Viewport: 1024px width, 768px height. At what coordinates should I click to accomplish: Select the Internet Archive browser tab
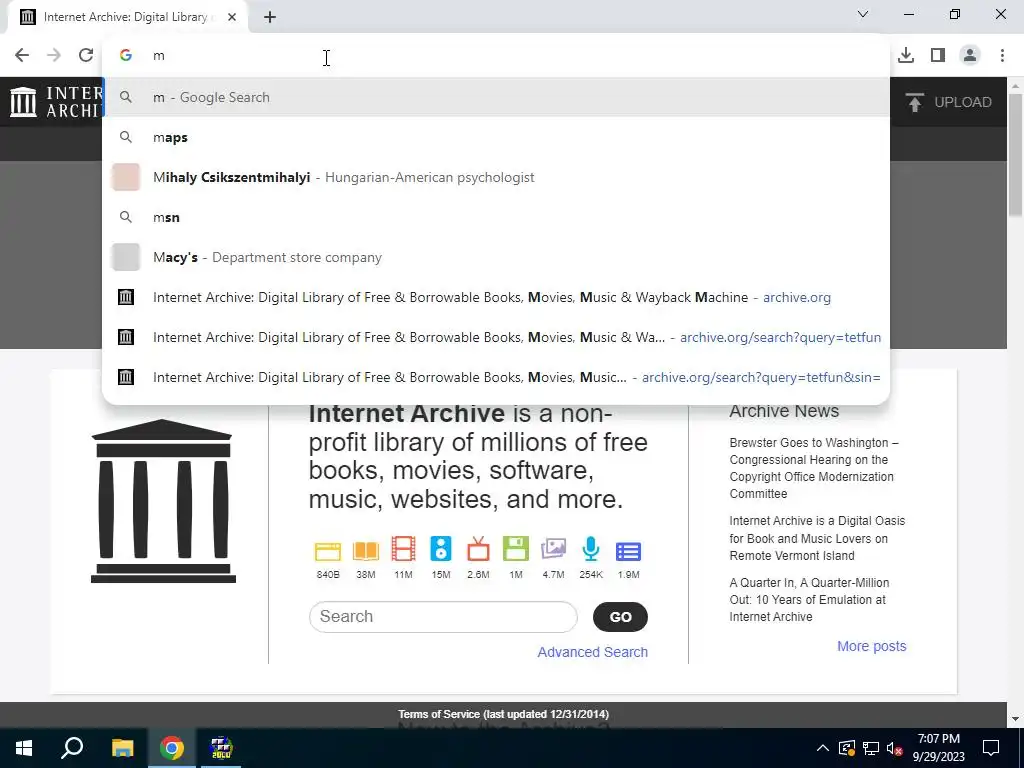tap(128, 18)
